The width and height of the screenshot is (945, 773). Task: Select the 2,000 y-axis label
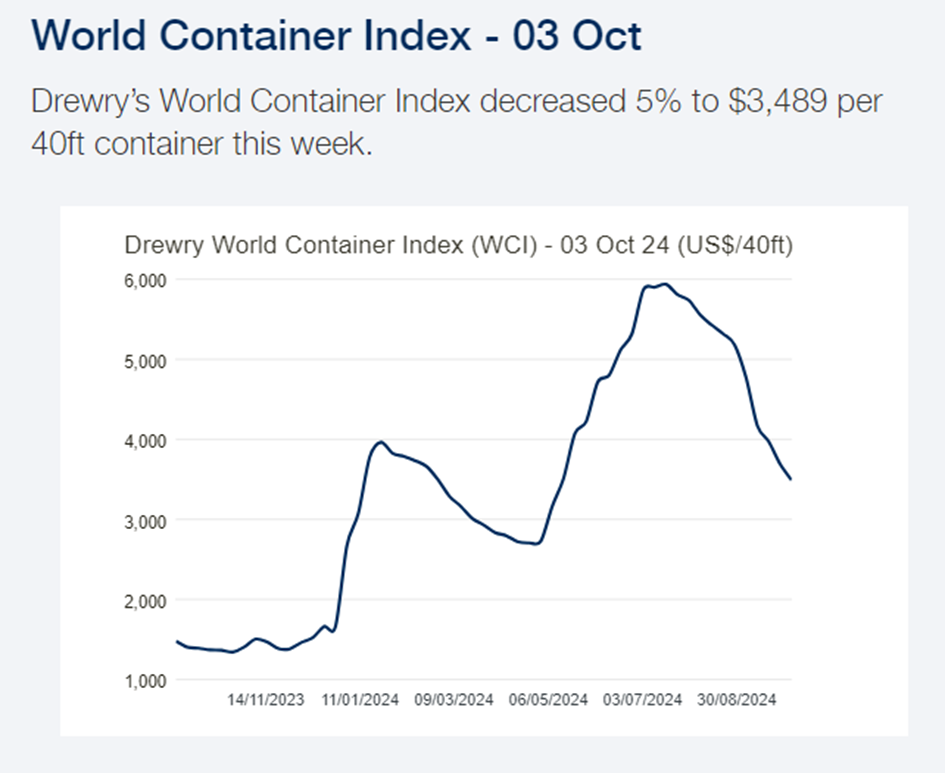(145, 601)
